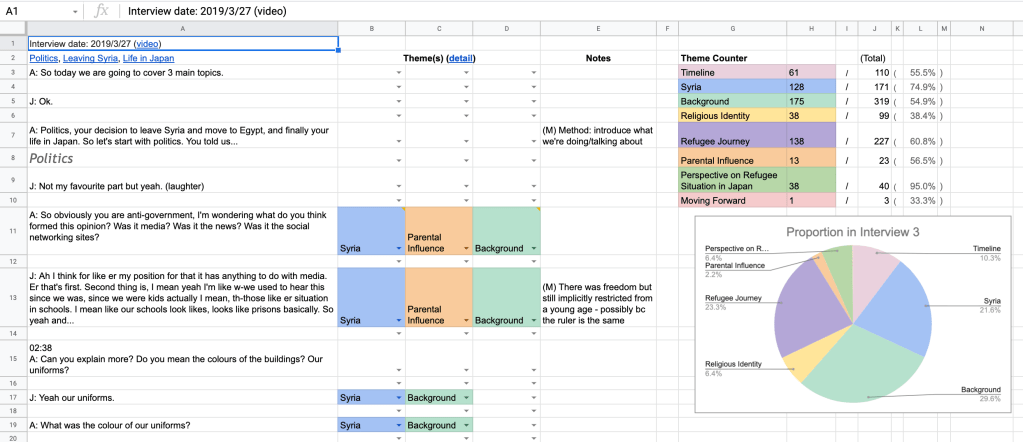Open the "video" link in cell A1
The height and width of the screenshot is (442, 1023).
[x=146, y=44]
